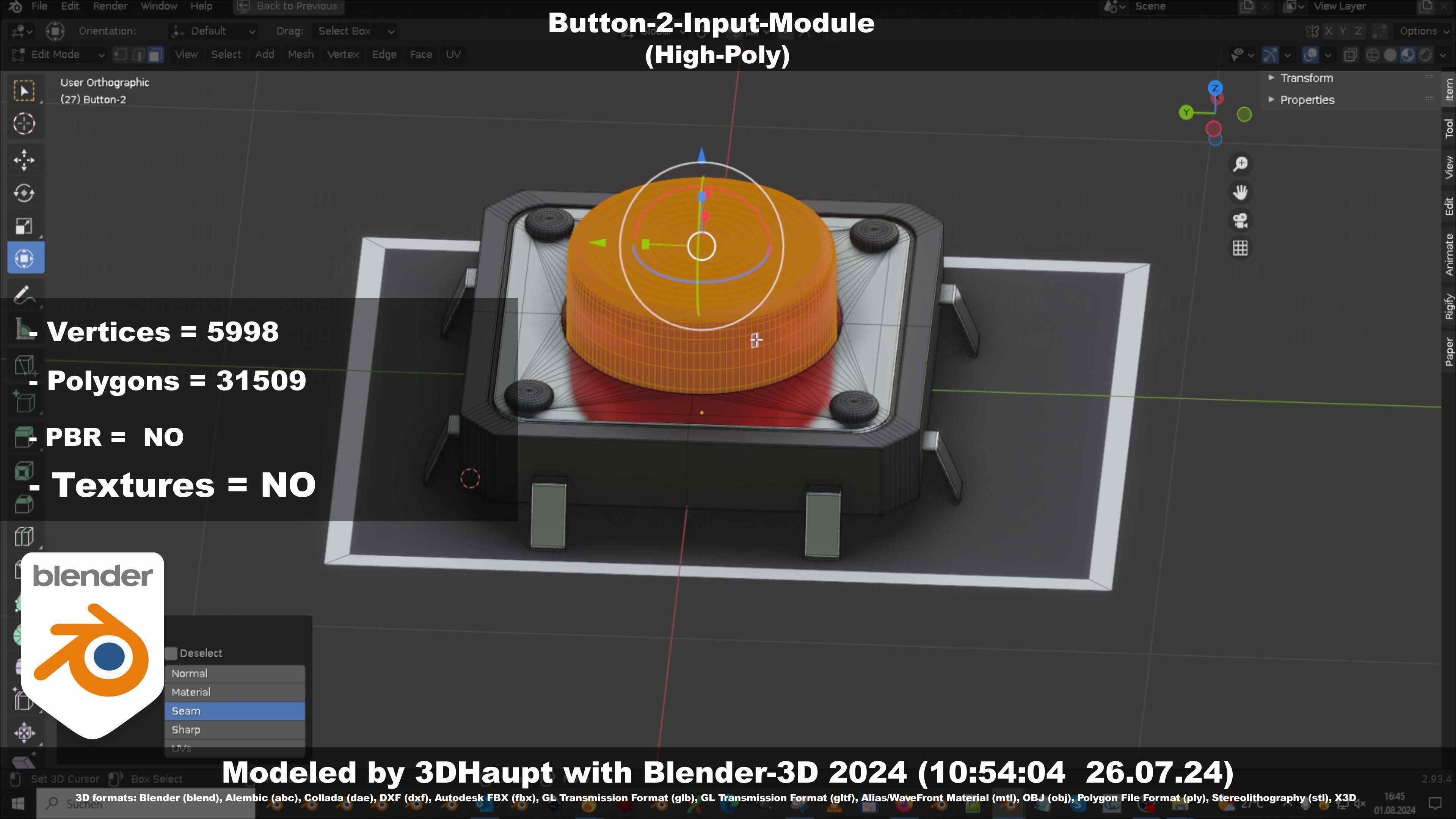Open the Edge menu
Viewport: 1456px width, 819px height.
(384, 55)
